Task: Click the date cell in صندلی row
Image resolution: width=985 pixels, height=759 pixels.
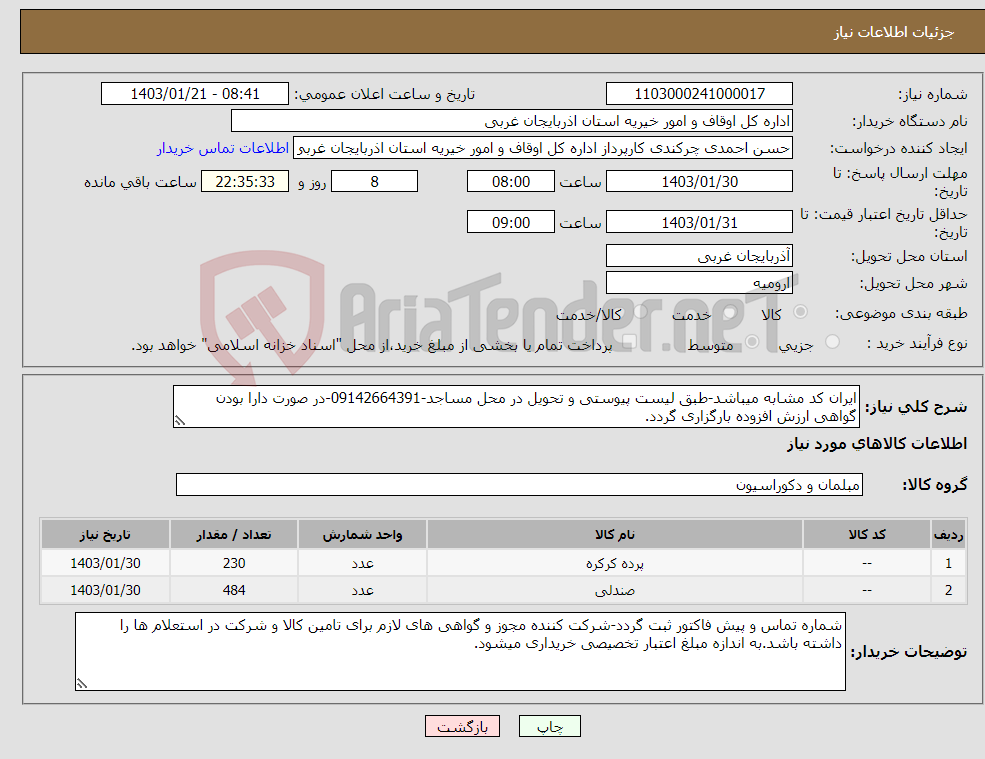Action: (106, 591)
